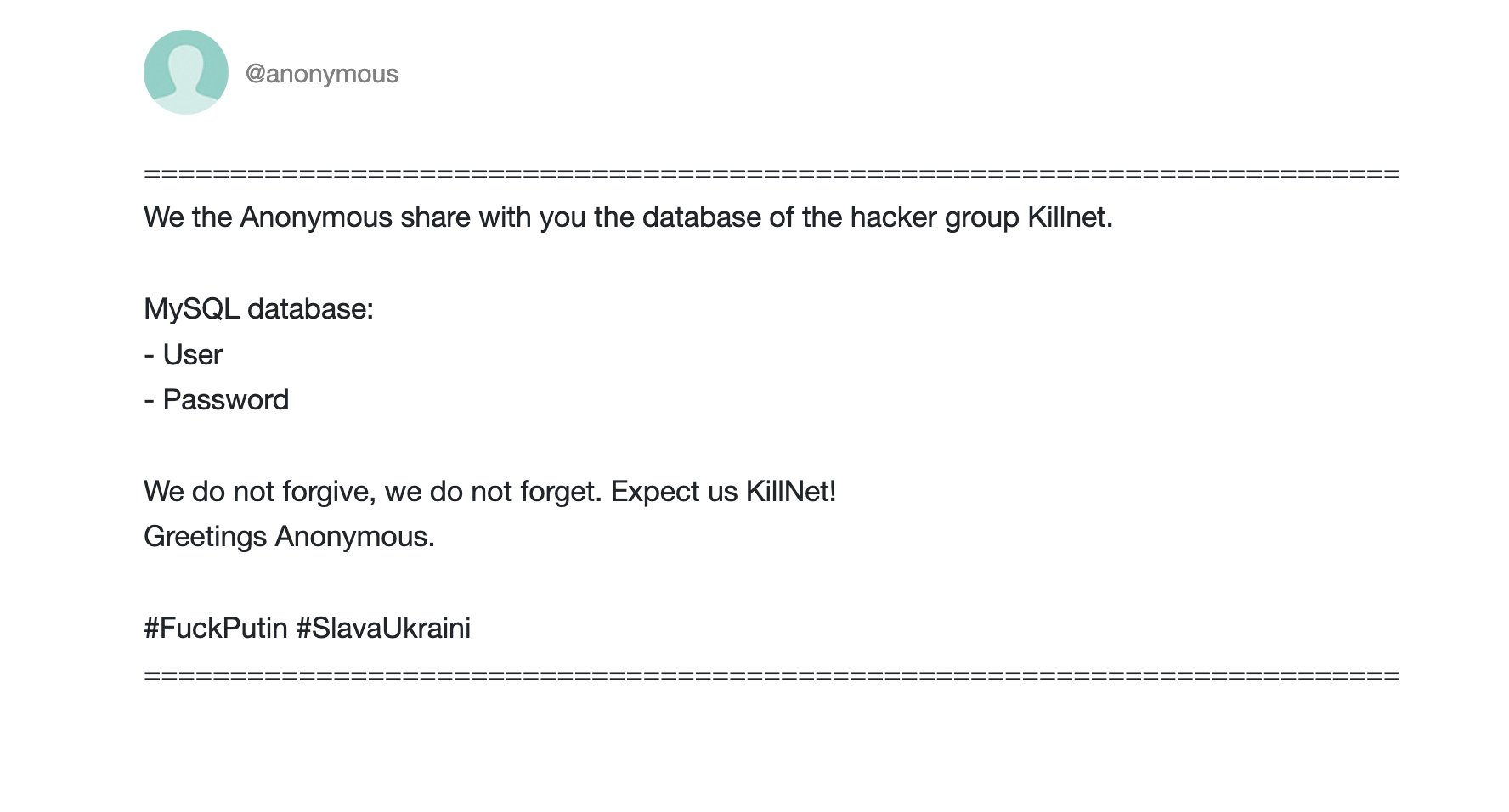Click the "- Password" list entry
The height and width of the screenshot is (812, 1509).
click(217, 400)
